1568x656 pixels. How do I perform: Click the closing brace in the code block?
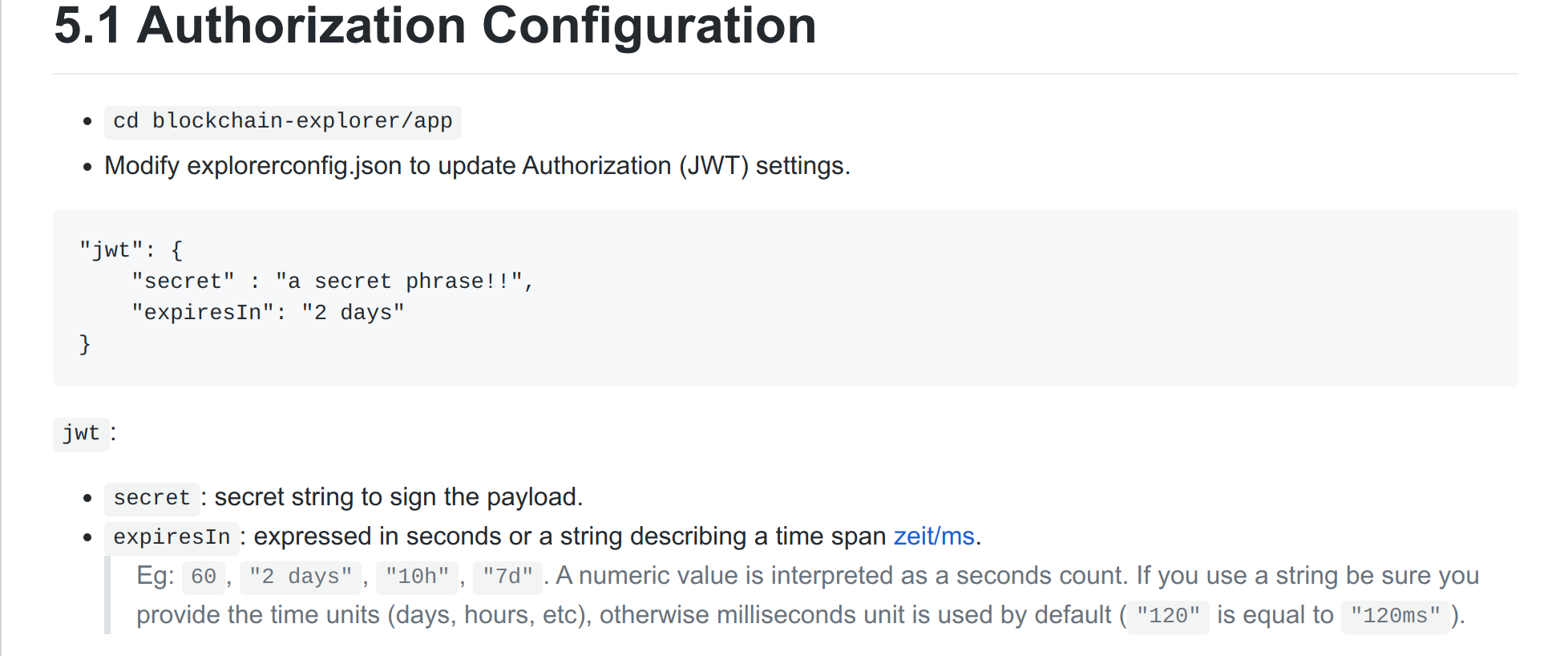pyautogui.click(x=85, y=344)
